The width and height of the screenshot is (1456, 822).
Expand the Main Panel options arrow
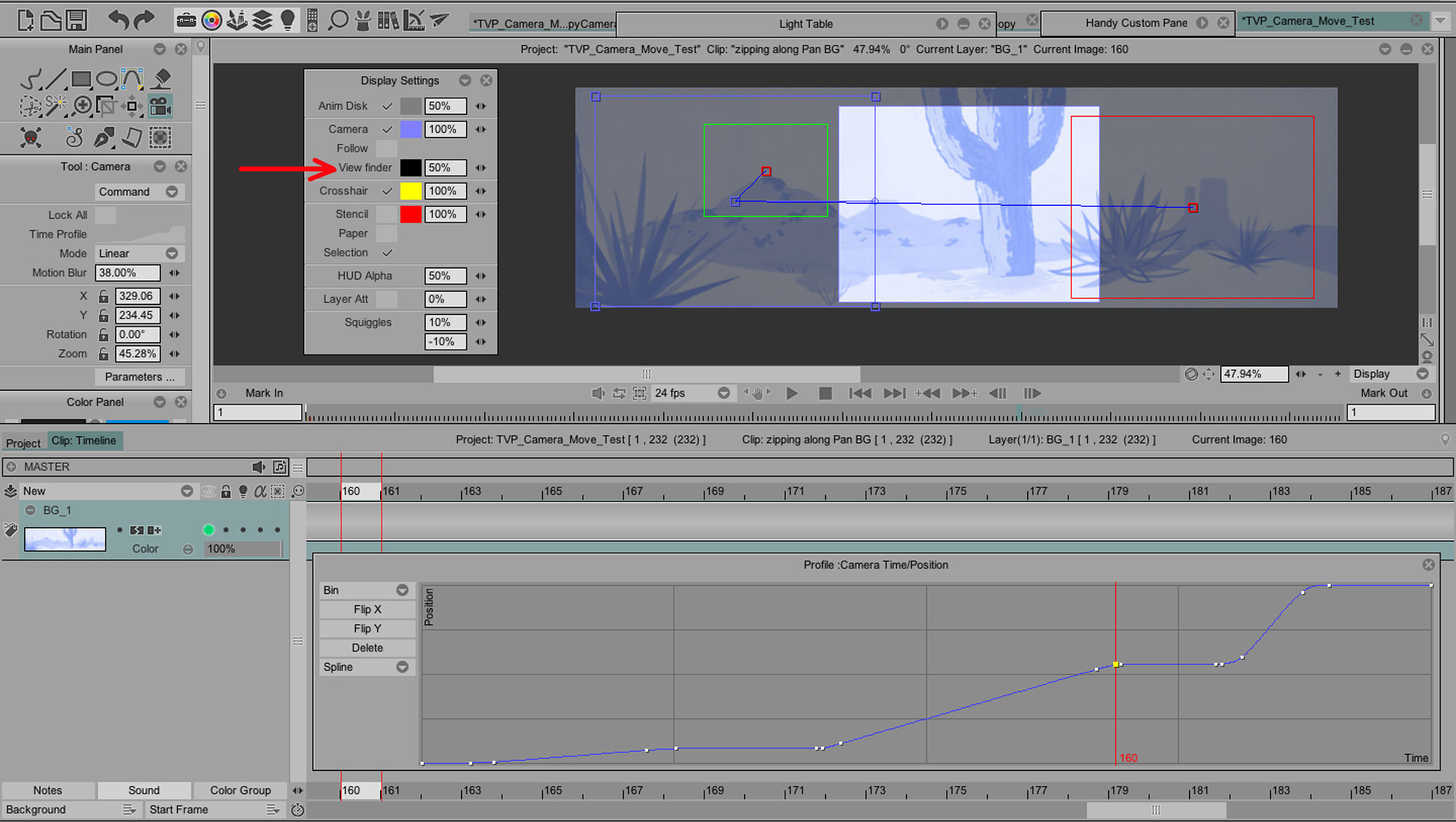(x=159, y=50)
